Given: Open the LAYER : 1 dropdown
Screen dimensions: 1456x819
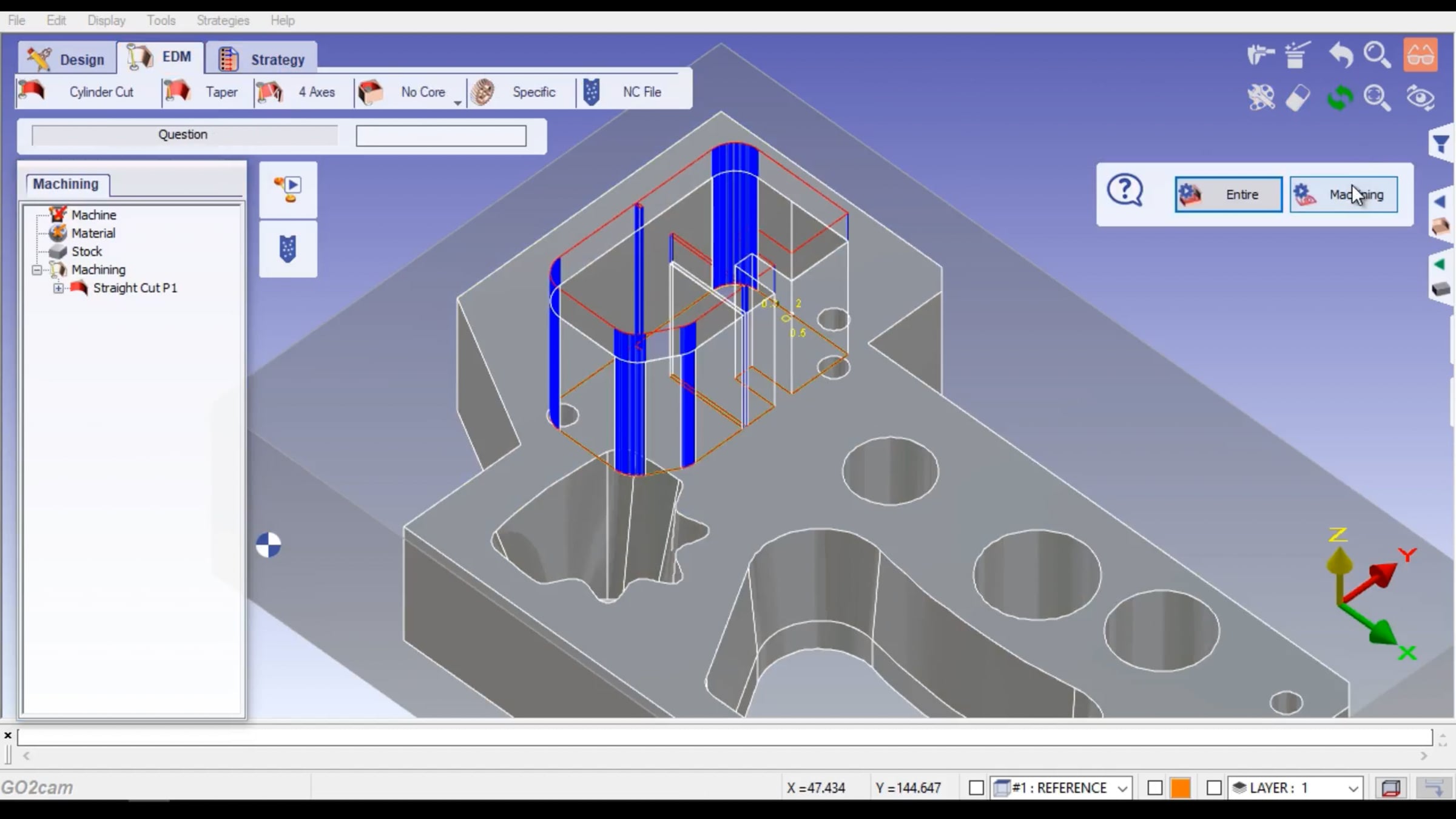Looking at the screenshot, I should (x=1353, y=788).
